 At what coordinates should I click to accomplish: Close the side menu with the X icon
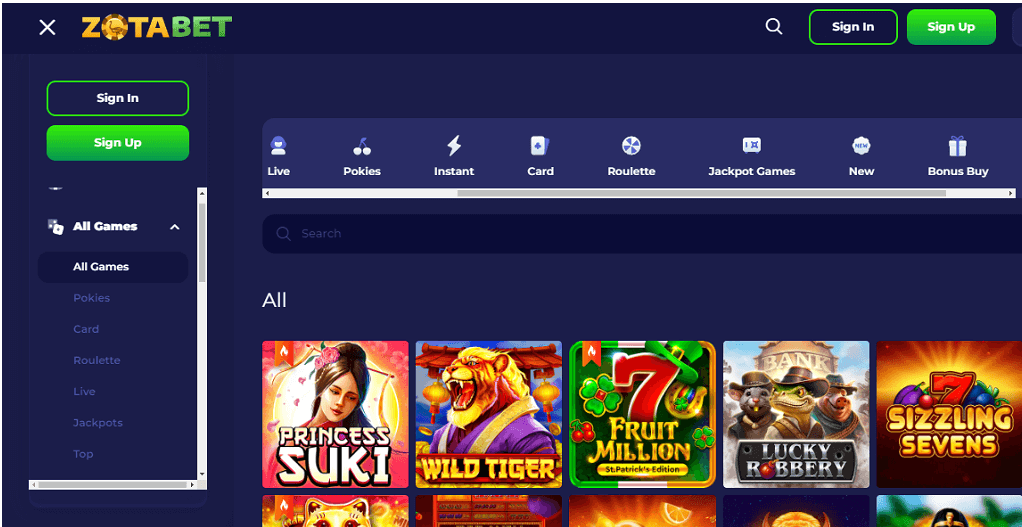pos(47,27)
